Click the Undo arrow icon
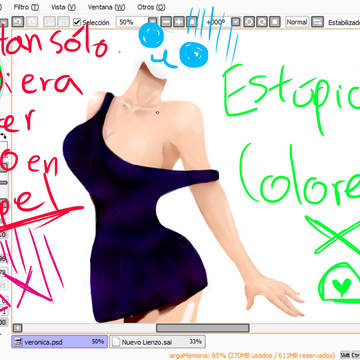The height and width of the screenshot is (360, 360). tap(18, 22)
